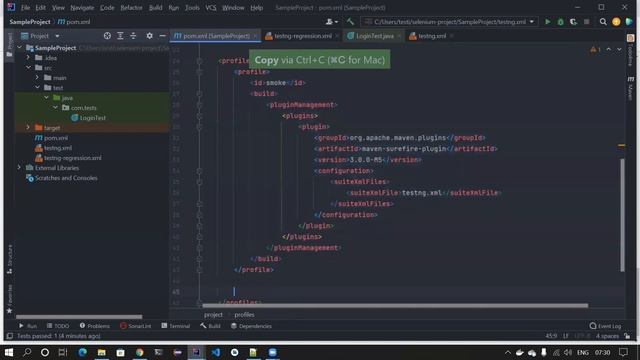The width and height of the screenshot is (640, 360).
Task: Build project with hammer icon
Action: tap(350, 22)
